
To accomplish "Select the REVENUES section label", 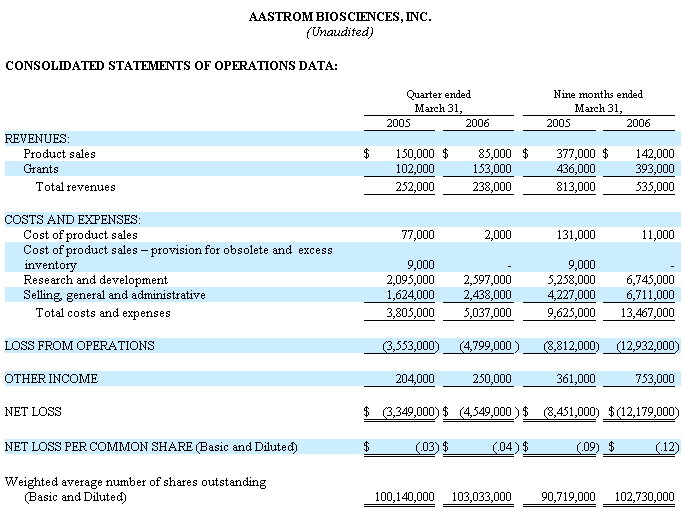I will click(37, 138).
